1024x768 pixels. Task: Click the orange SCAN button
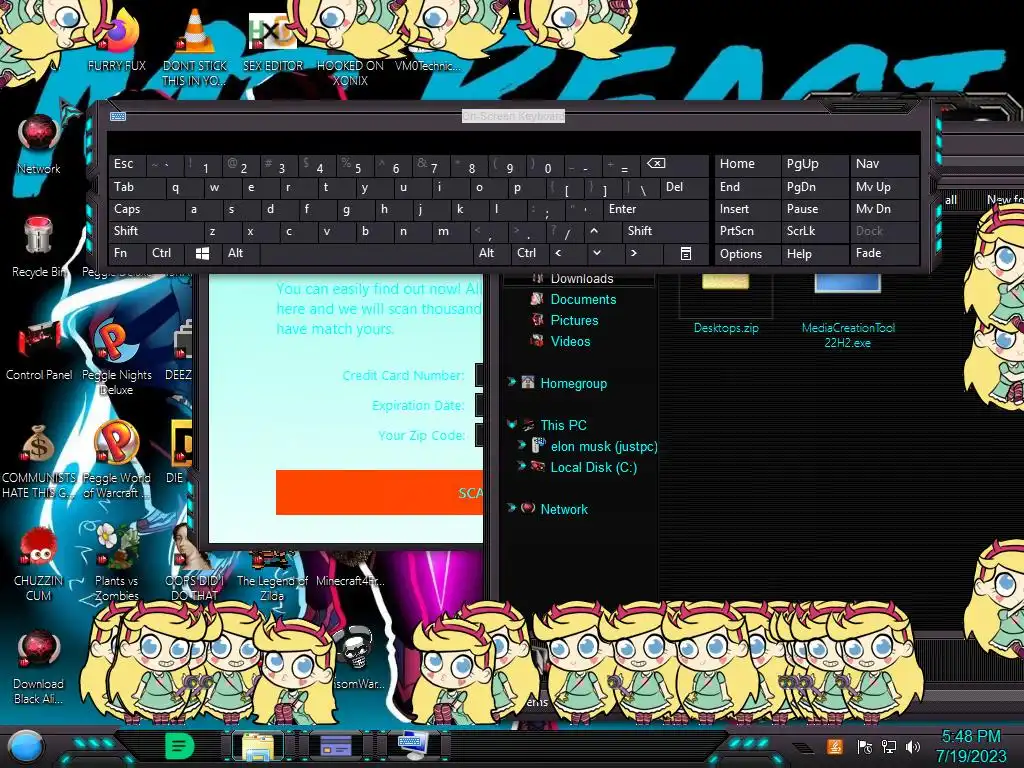point(379,492)
